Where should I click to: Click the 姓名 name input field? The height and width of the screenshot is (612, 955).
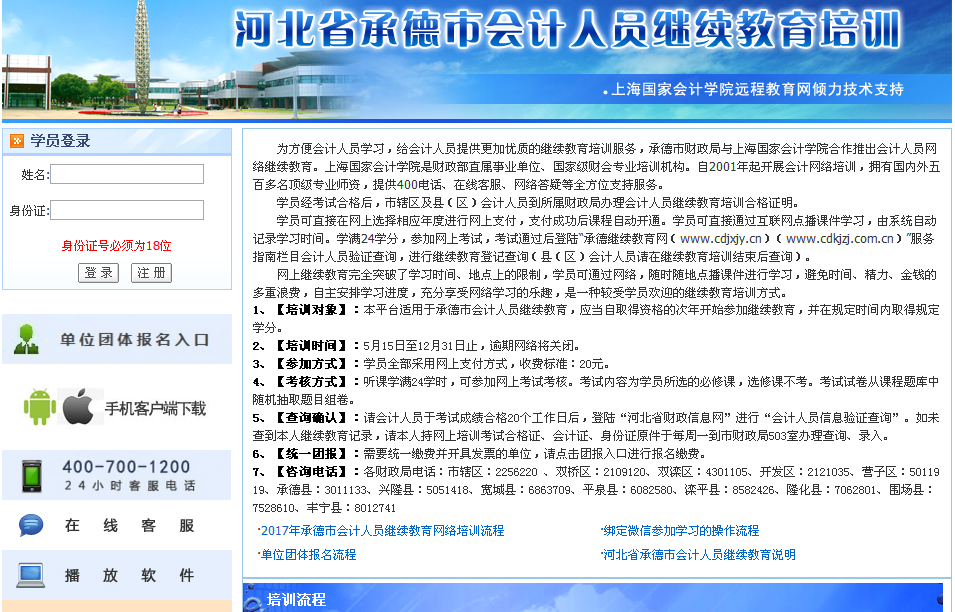tap(127, 175)
